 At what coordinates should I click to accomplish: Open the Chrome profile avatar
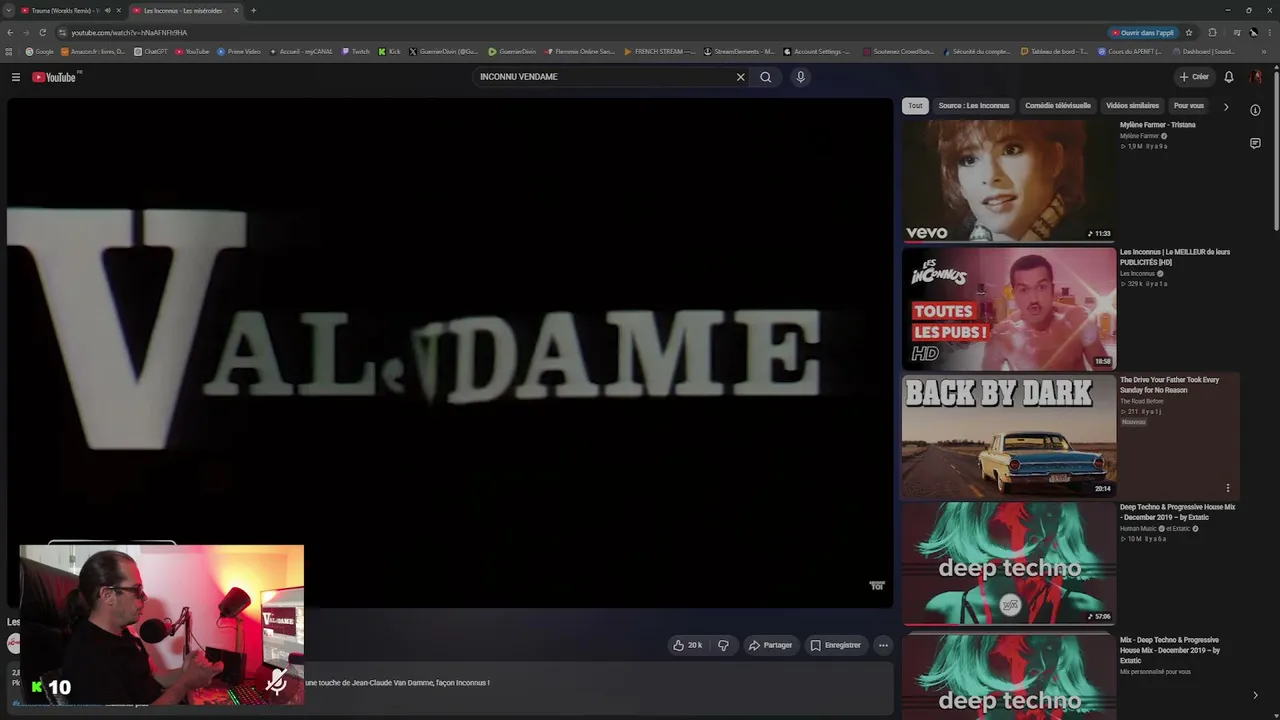click(x=1253, y=33)
